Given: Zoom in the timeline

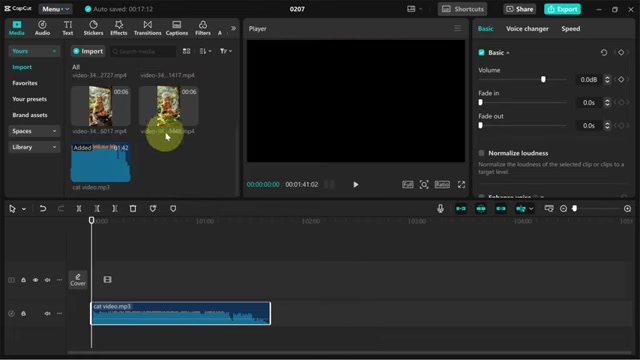Looking at the screenshot, I should click(x=627, y=209).
